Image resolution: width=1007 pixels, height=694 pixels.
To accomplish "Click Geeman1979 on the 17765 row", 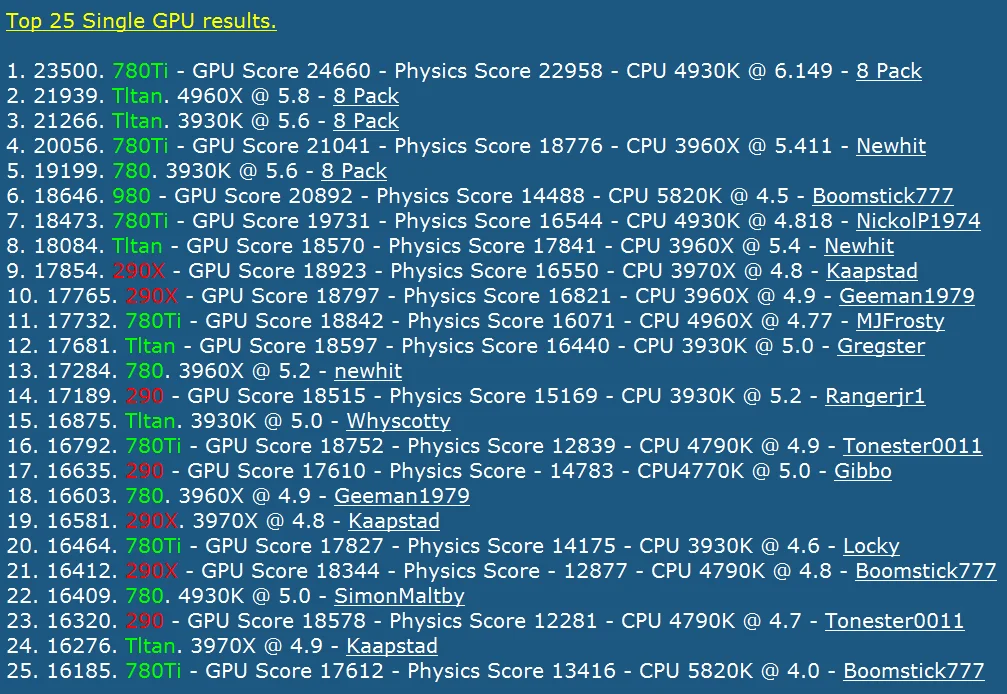I will point(907,296).
